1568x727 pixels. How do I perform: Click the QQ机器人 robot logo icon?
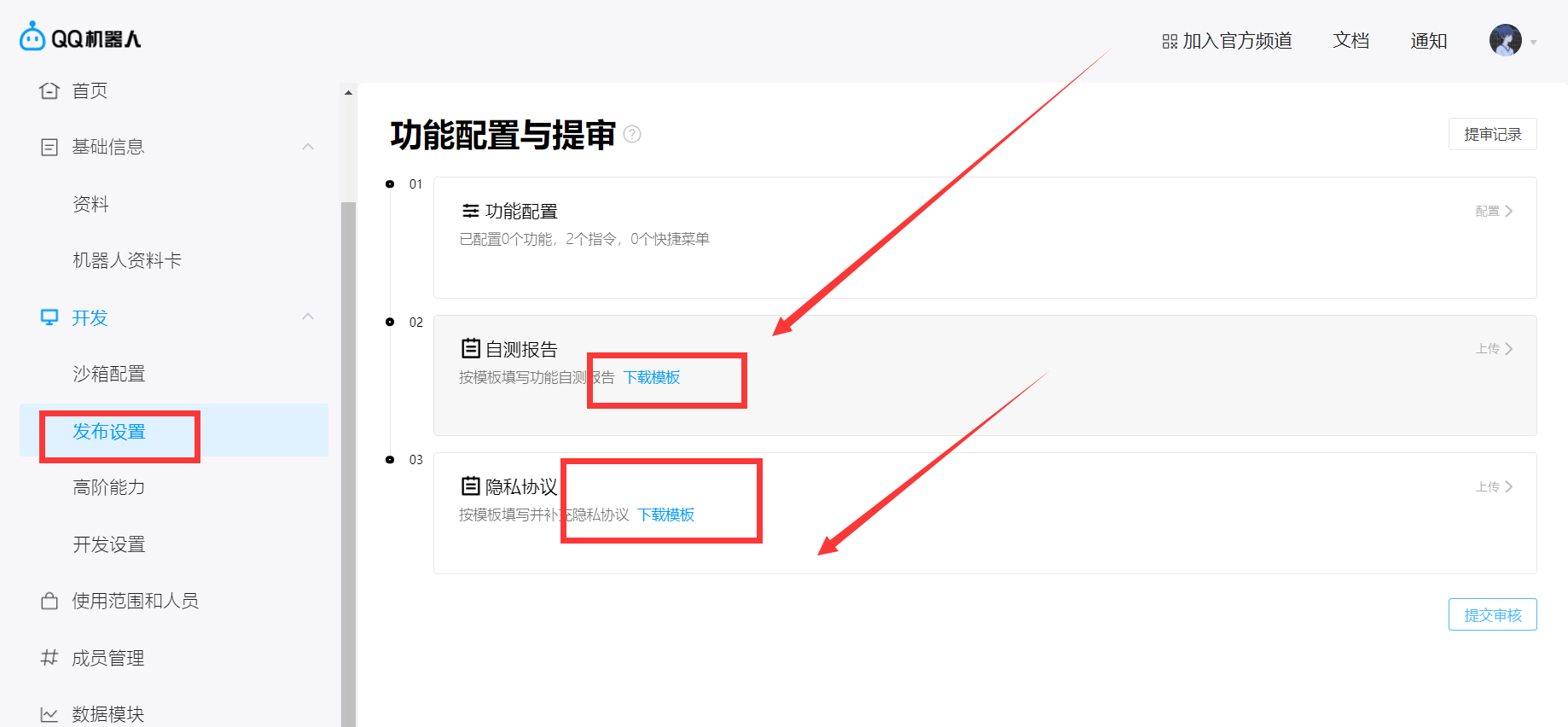click(x=32, y=37)
